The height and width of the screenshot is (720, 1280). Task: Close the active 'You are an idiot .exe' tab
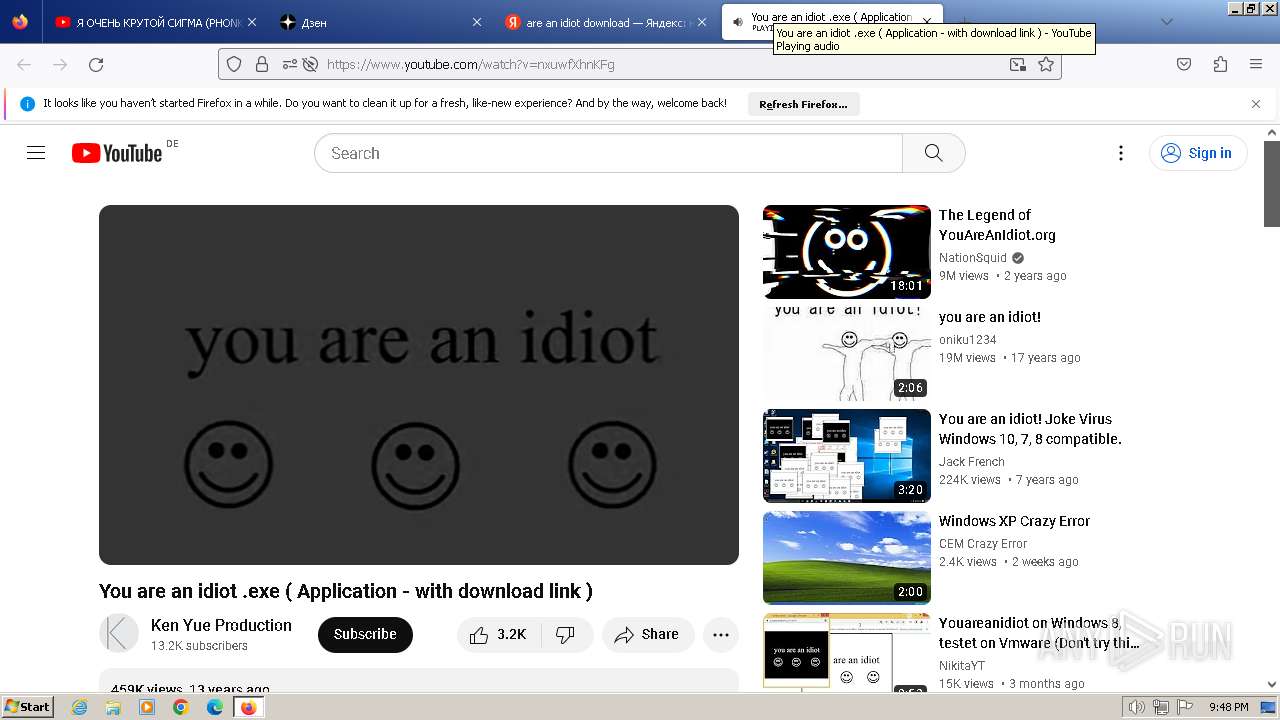click(927, 22)
